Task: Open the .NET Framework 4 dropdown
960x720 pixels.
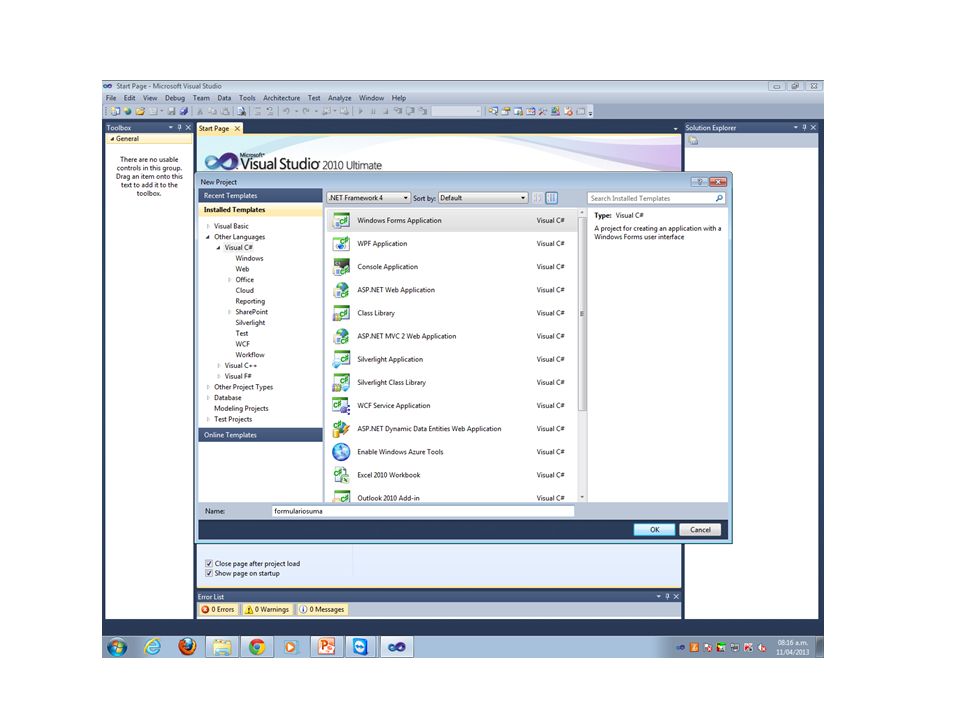Action: pyautogui.click(x=369, y=198)
